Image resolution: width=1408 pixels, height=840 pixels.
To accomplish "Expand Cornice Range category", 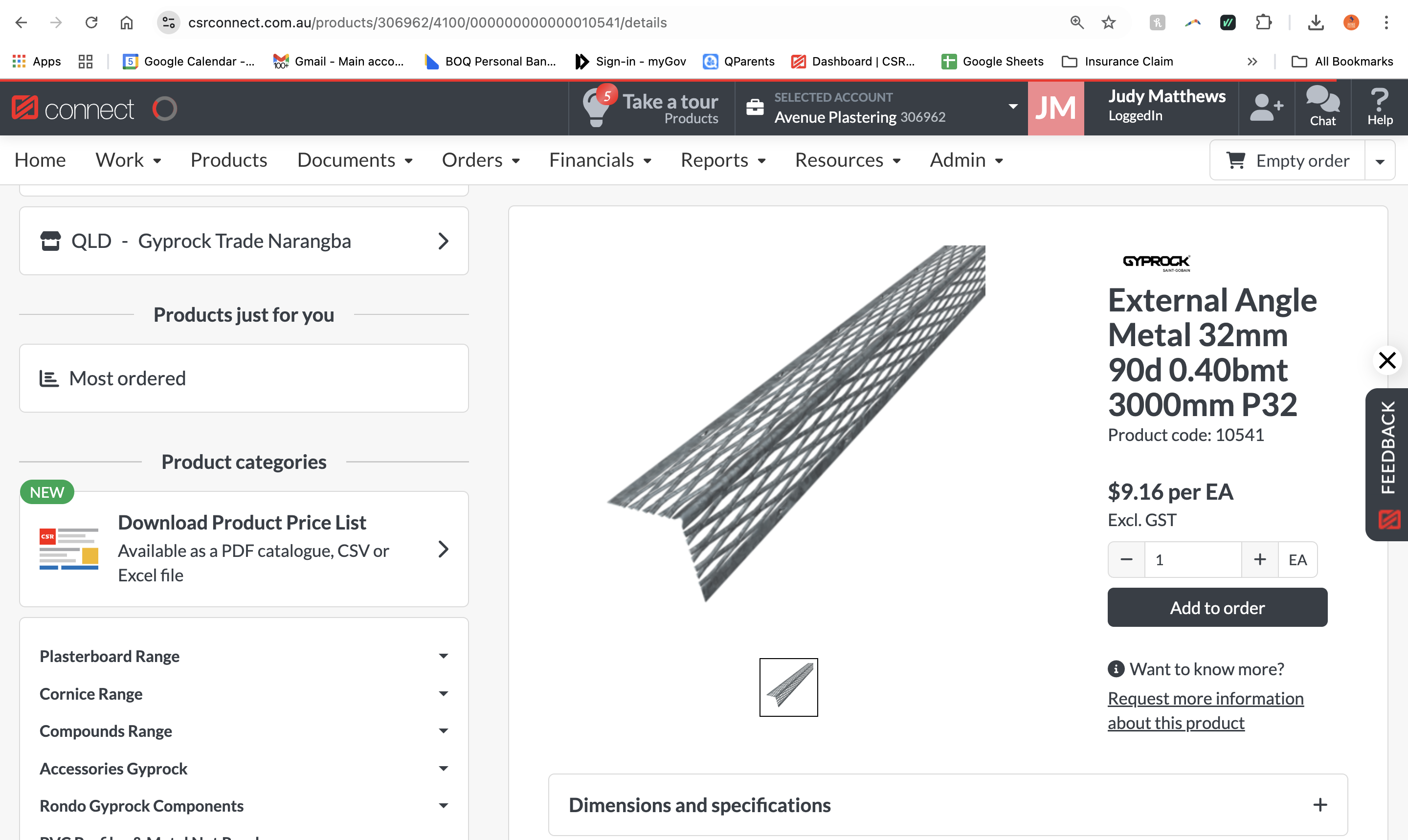I will pyautogui.click(x=244, y=693).
